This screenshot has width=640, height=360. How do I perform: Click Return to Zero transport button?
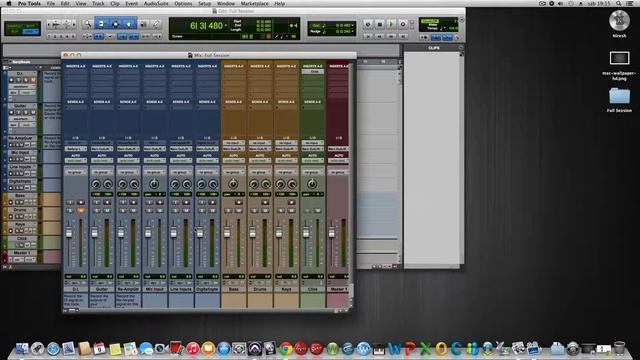click(x=368, y=36)
